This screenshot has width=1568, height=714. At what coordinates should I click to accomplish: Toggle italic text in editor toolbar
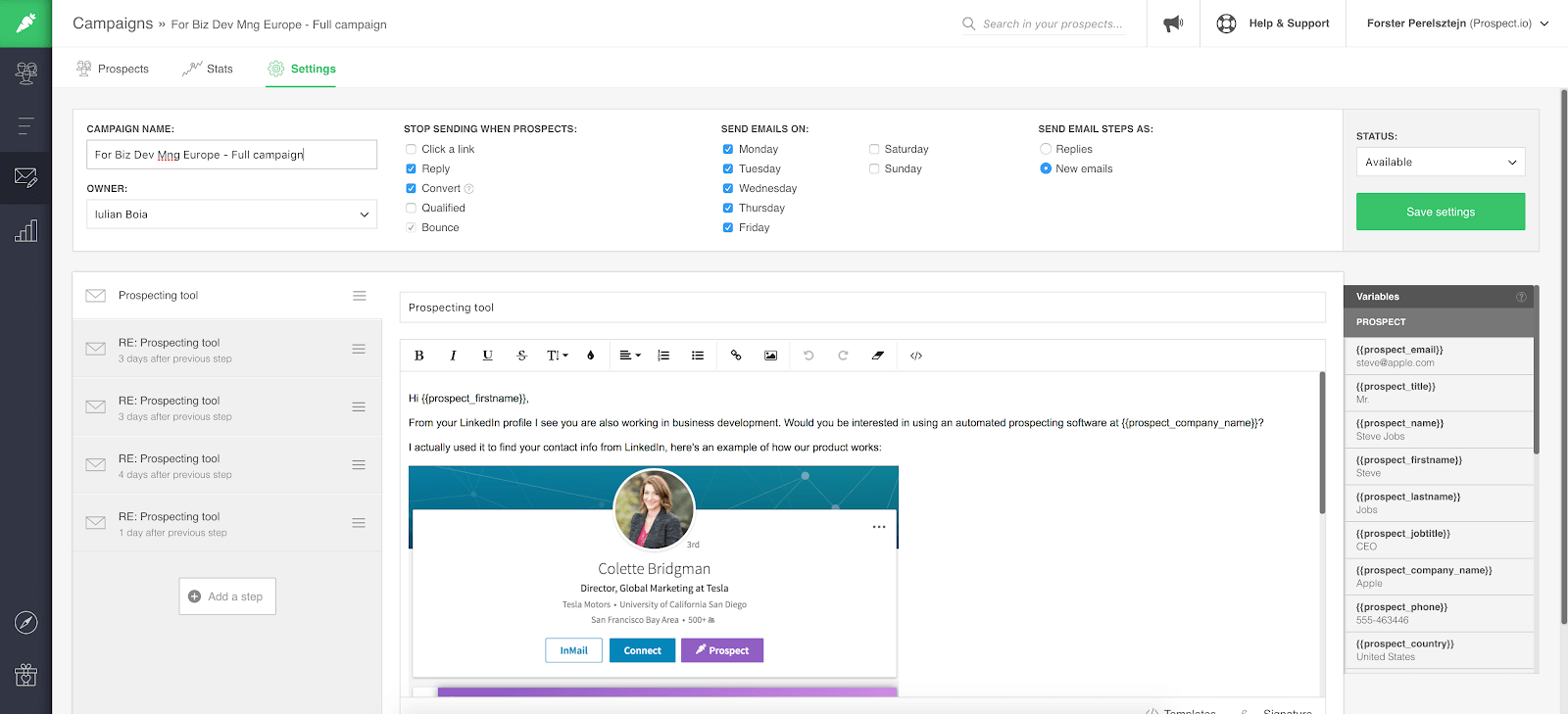click(453, 356)
